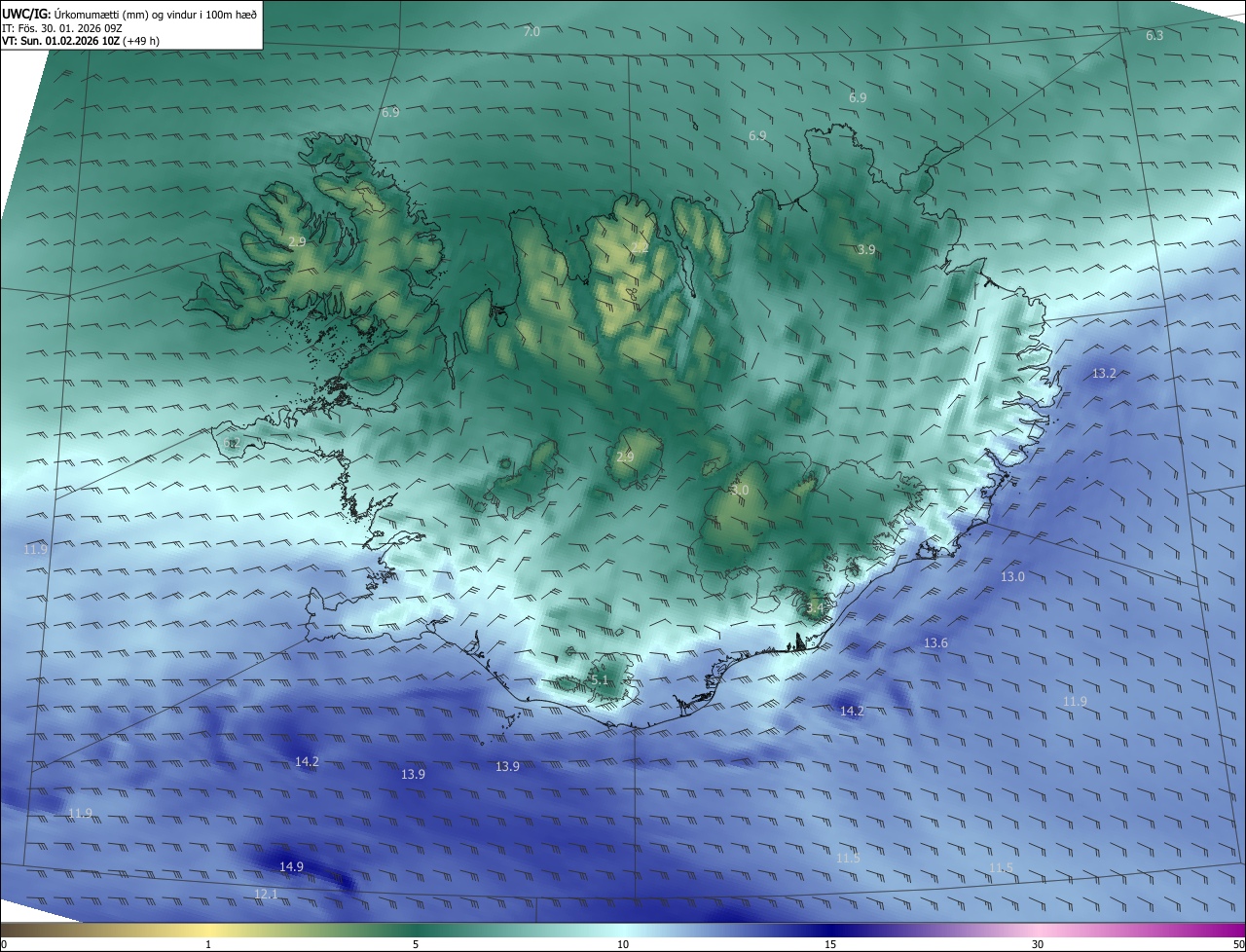Screen dimensions: 1246x952
Task: Click the valid time "VT: Sun. 01.02.2026 10Z"
Action: point(61,41)
